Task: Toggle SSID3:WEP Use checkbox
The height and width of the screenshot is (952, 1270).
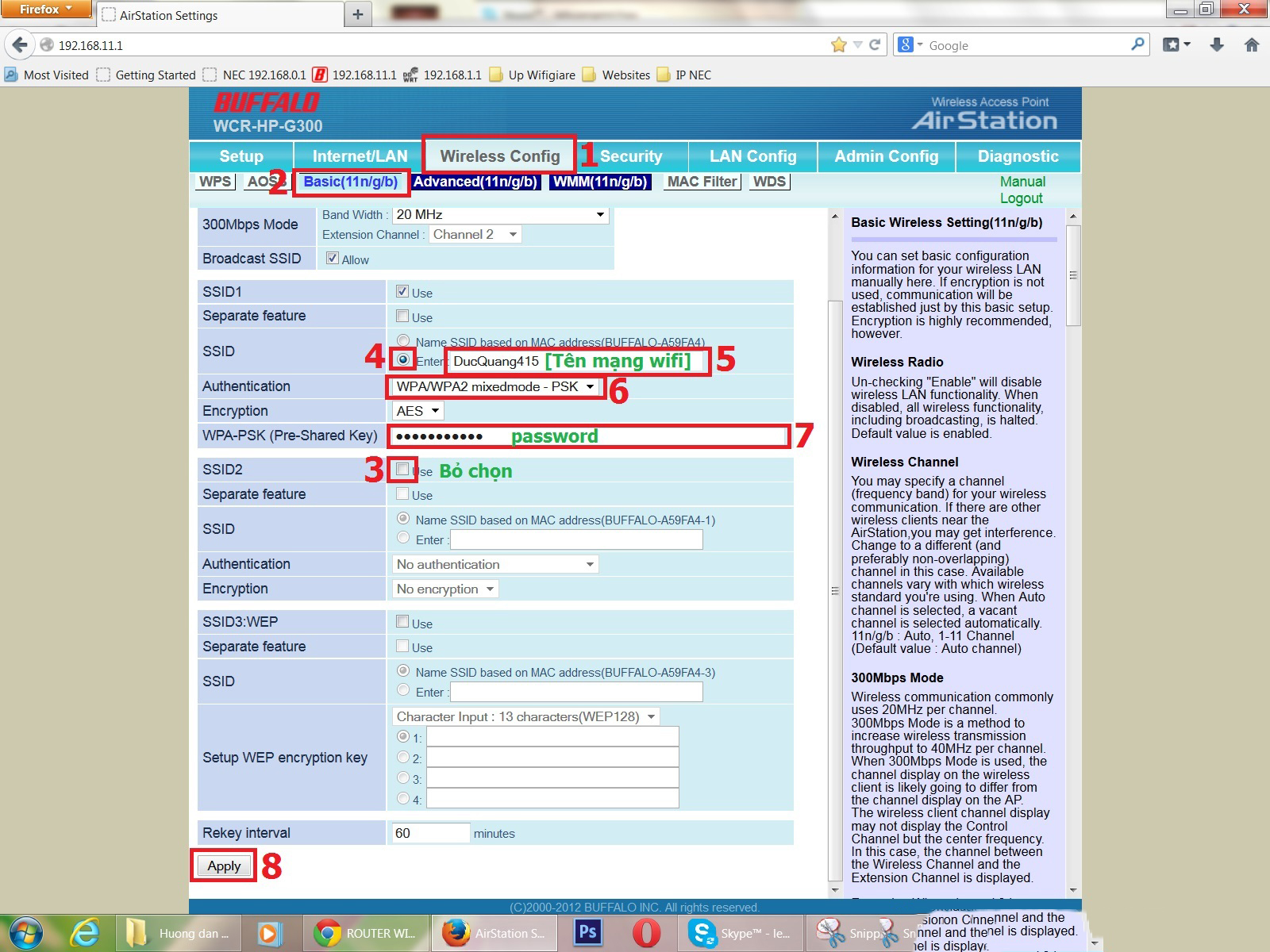Action: click(402, 621)
